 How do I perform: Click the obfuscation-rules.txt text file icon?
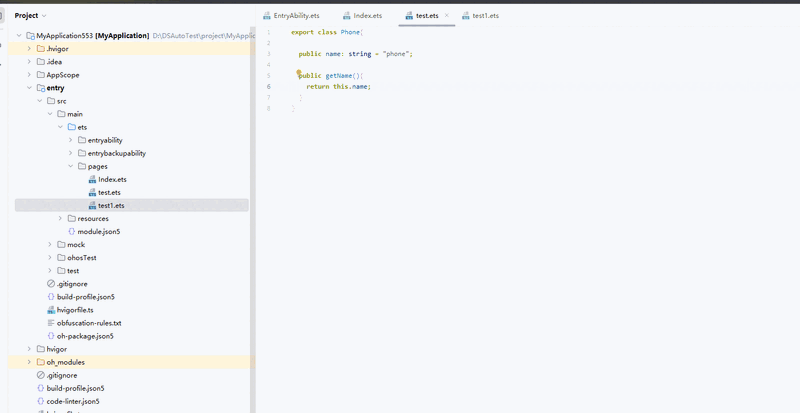pos(51,323)
